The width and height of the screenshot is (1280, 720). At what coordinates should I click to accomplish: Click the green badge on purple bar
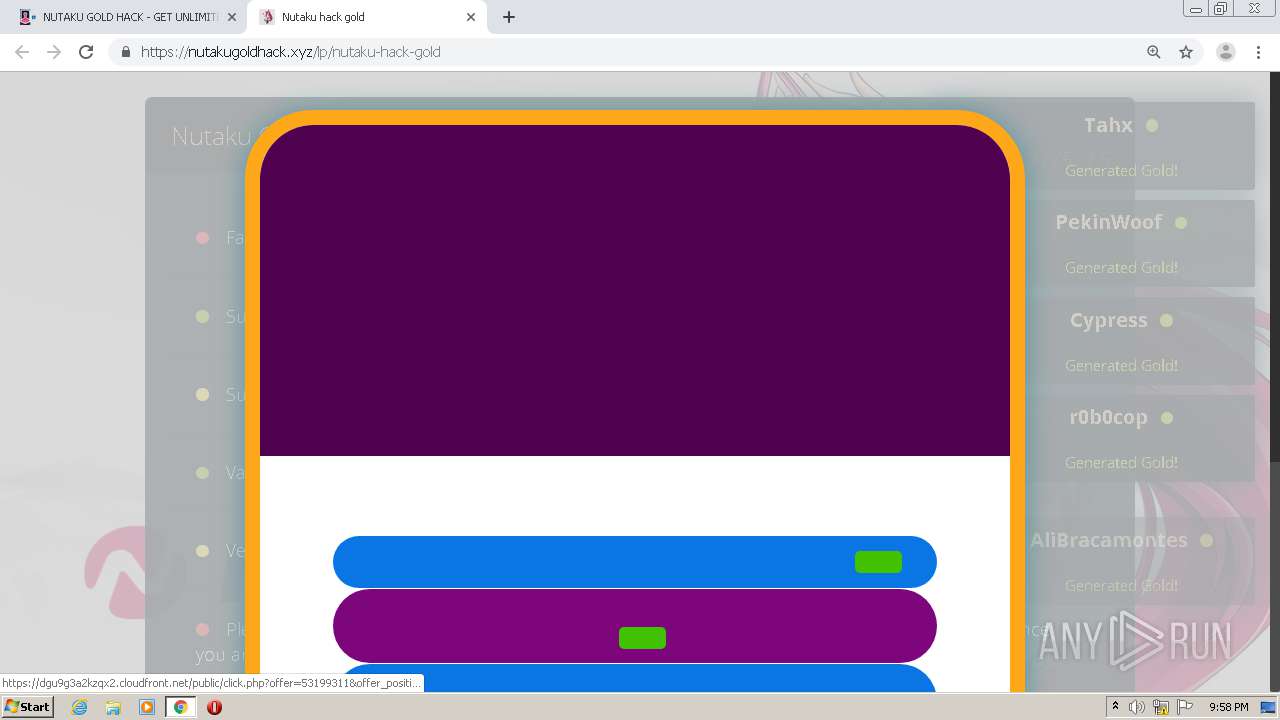pyautogui.click(x=642, y=638)
